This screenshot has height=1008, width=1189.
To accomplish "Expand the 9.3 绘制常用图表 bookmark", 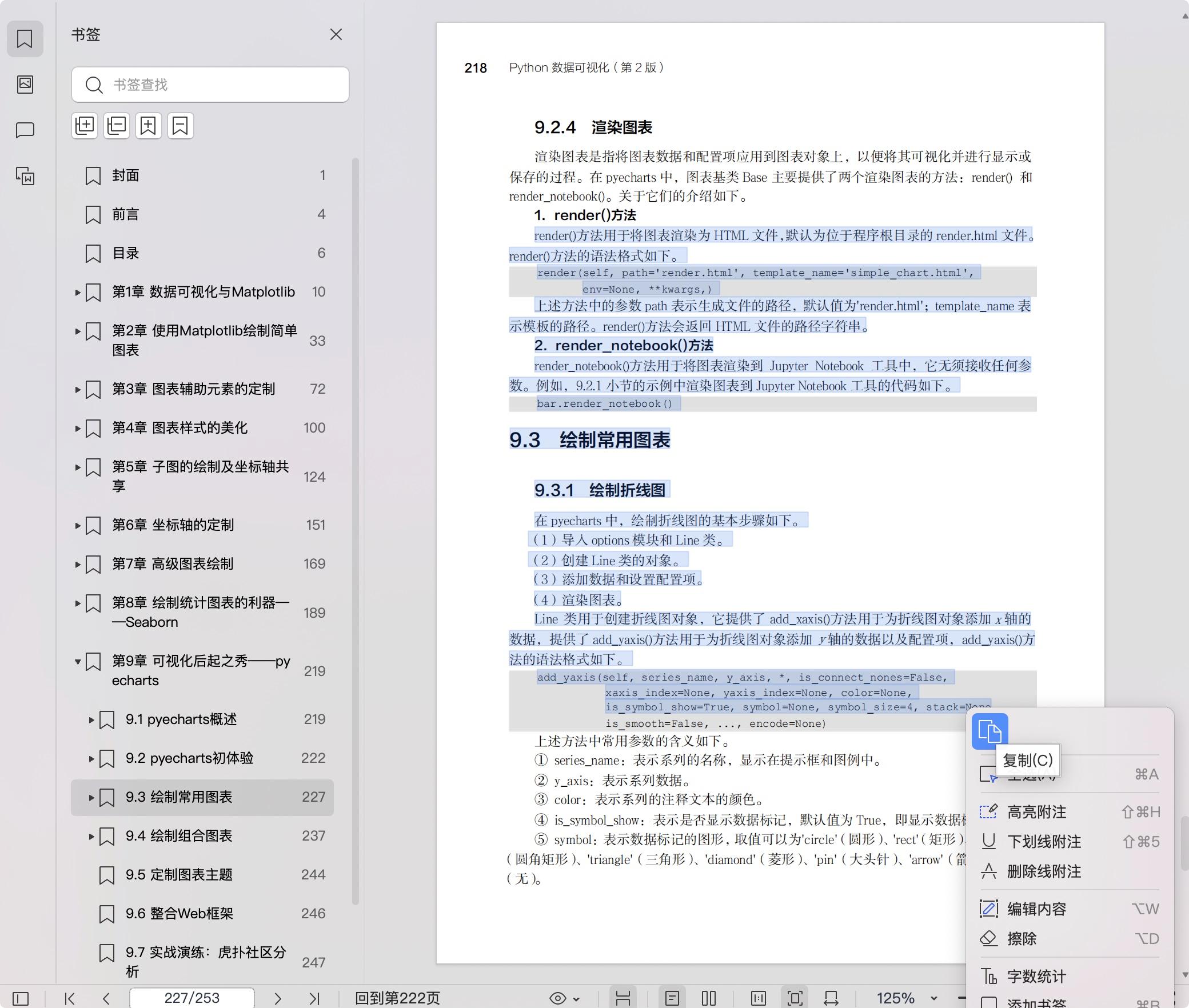I will 91,797.
